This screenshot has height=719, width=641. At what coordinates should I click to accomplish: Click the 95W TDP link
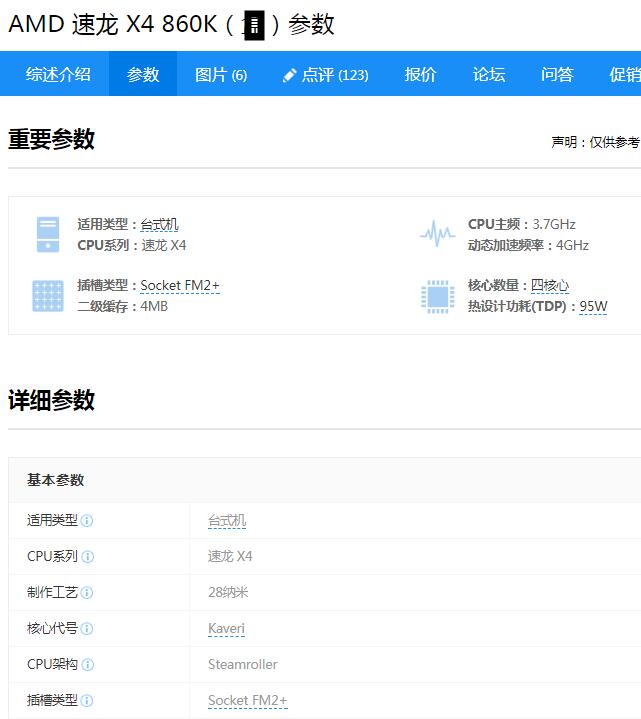point(593,306)
